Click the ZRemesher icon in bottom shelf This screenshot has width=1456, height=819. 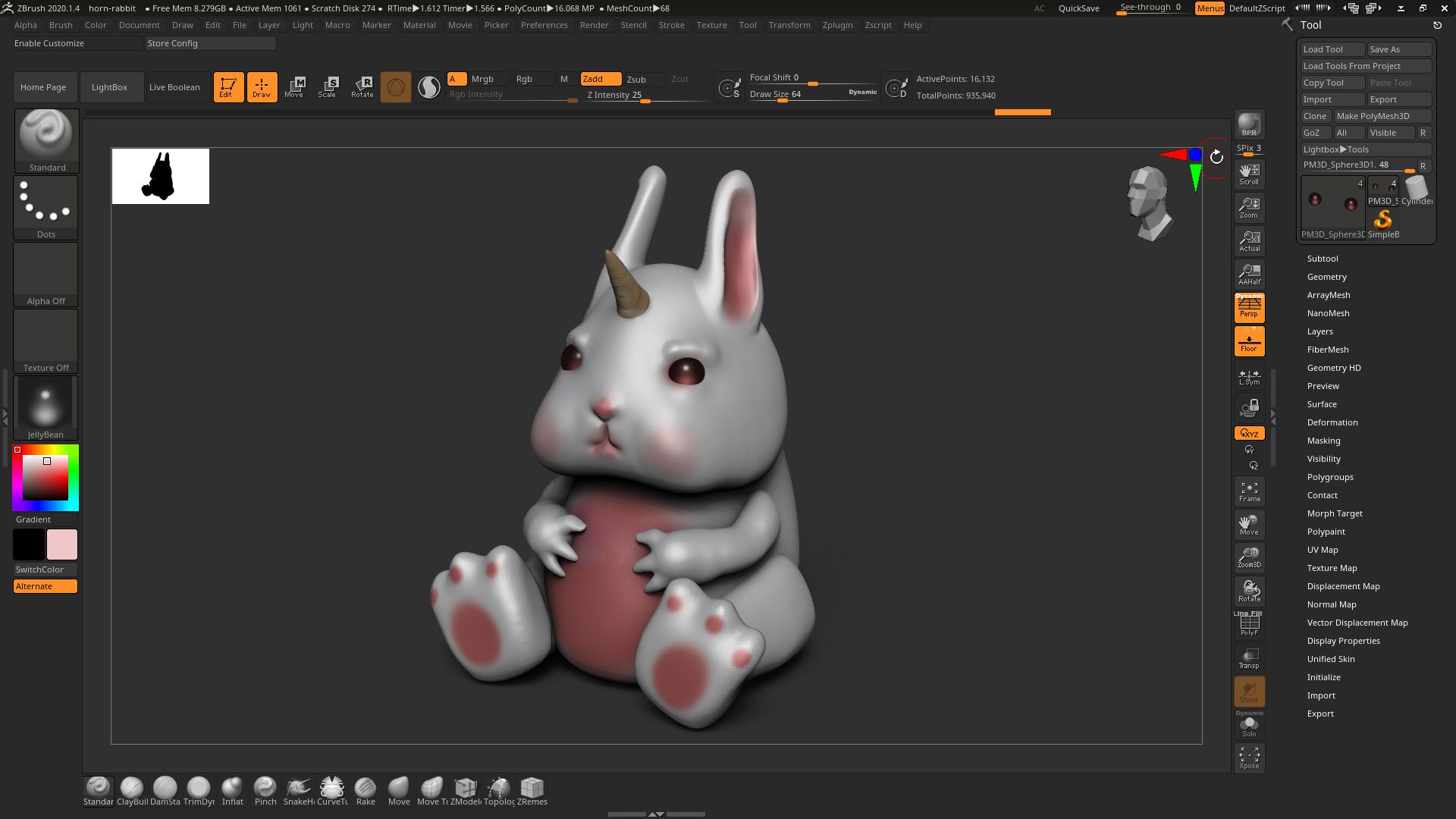532,789
